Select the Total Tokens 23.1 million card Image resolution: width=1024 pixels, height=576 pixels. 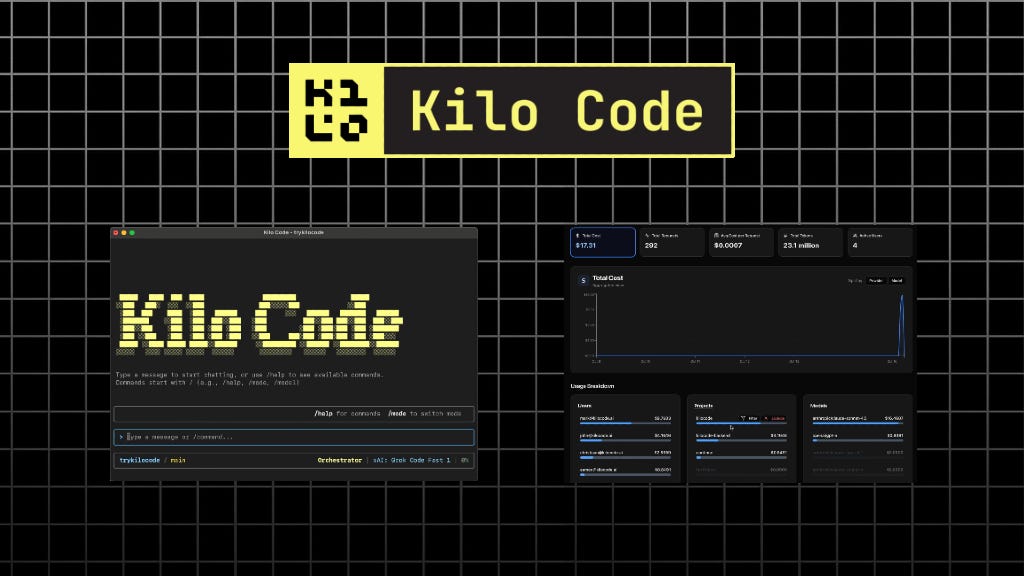click(810, 242)
